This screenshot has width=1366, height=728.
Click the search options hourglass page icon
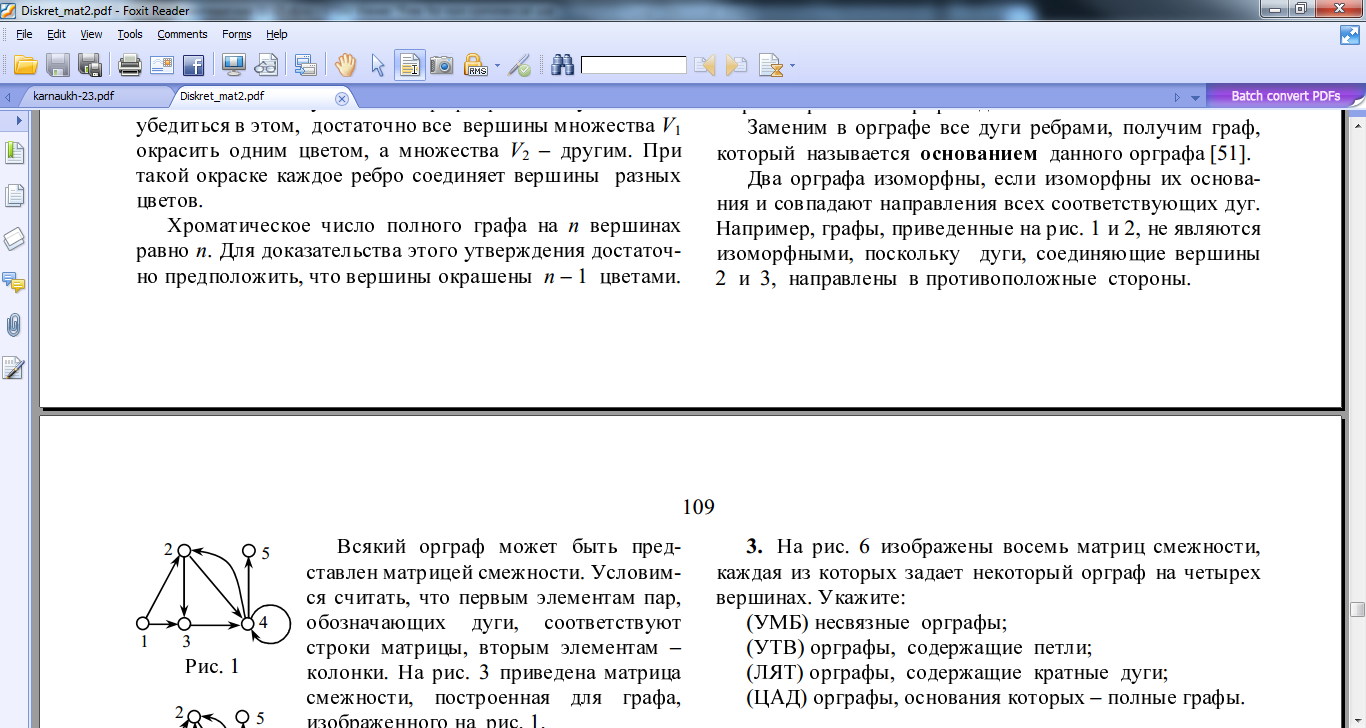[770, 66]
